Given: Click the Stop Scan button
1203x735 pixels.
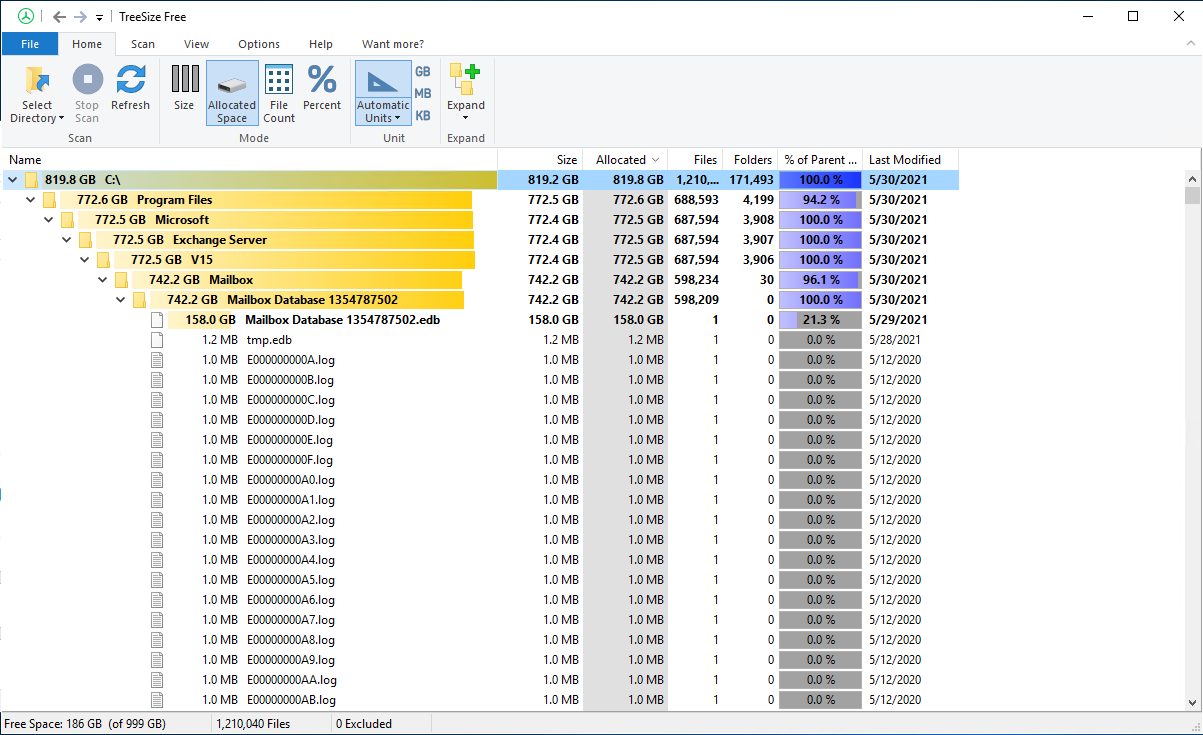Looking at the screenshot, I should point(87,95).
